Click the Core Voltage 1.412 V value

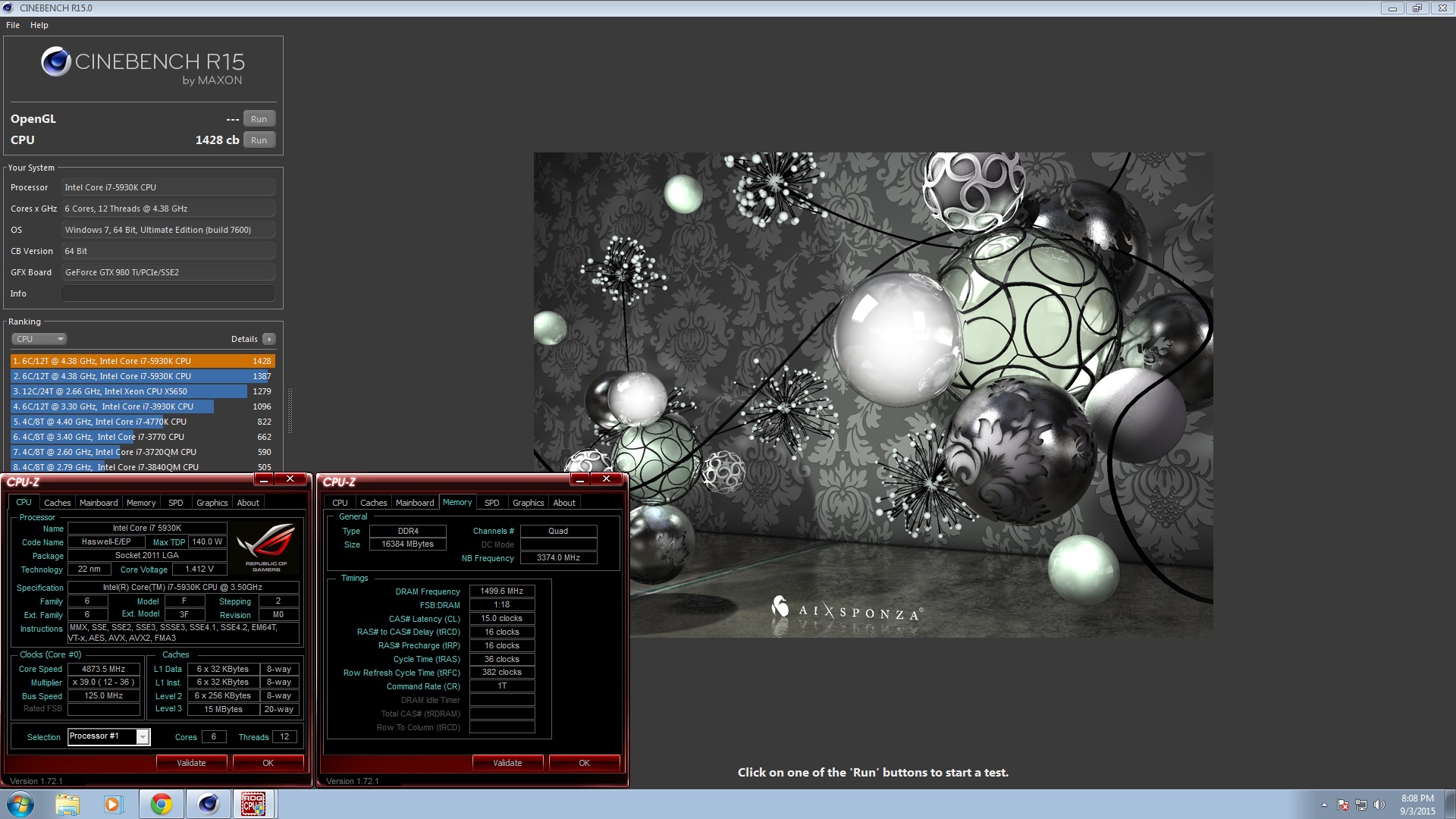point(199,569)
